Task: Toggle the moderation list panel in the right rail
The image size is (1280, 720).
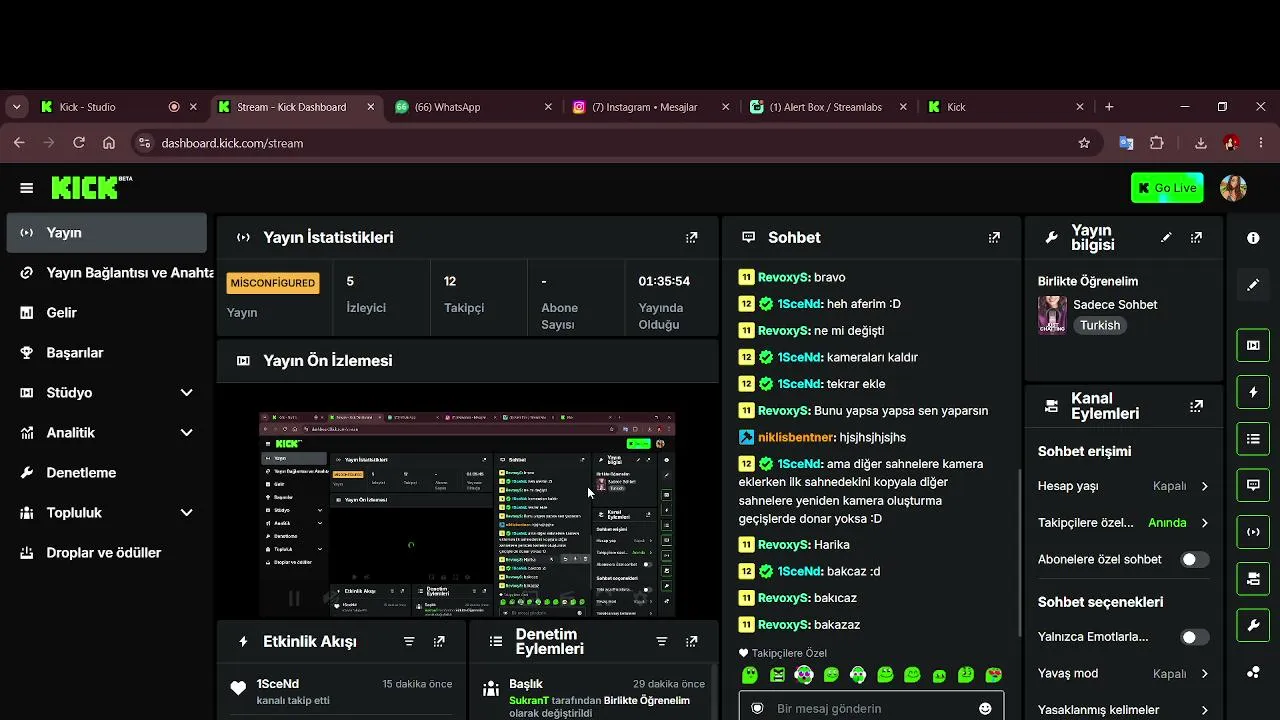Action: click(1253, 439)
